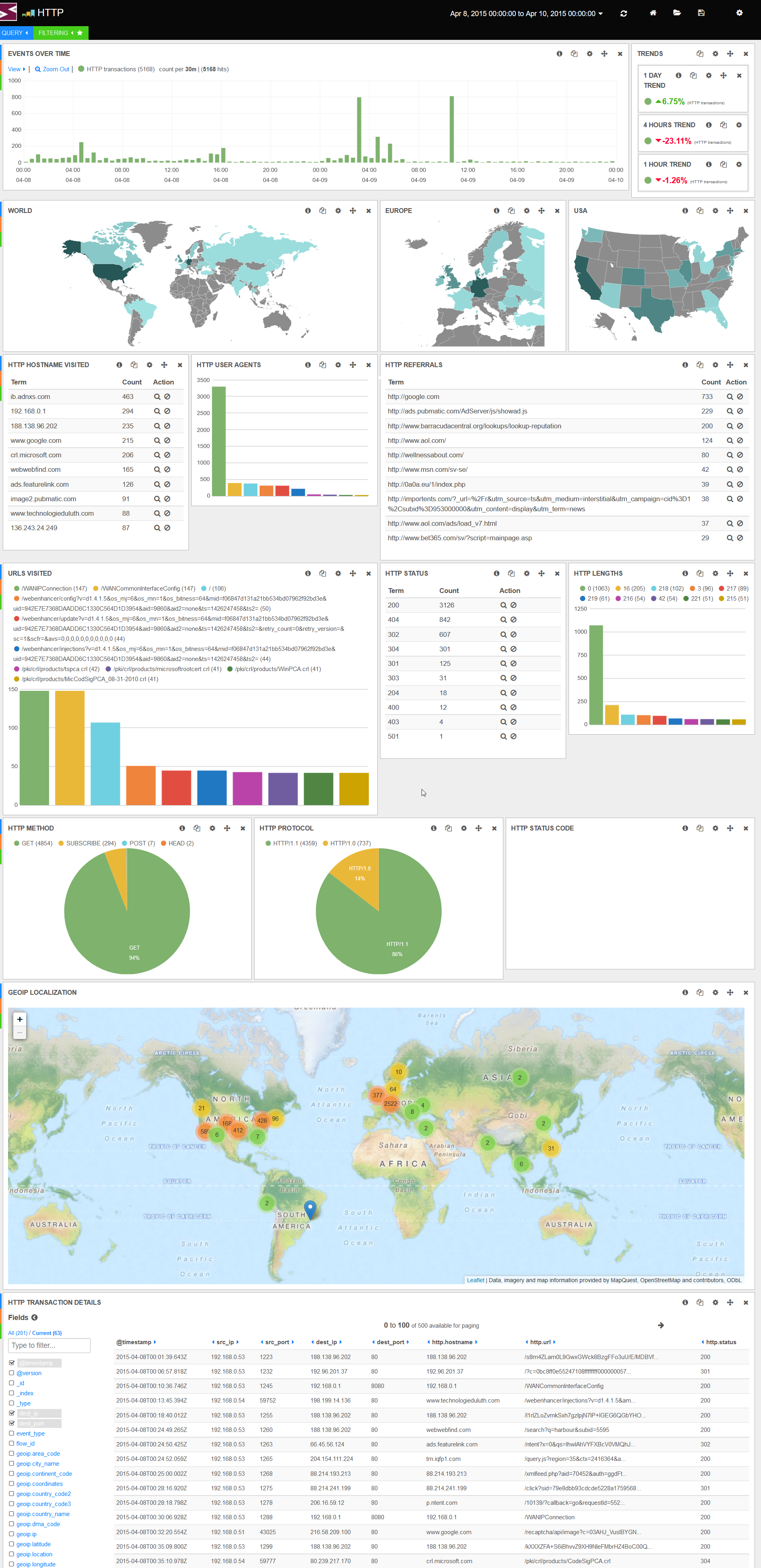Configure HTTP USER AGENTS panel gear icon

(338, 365)
